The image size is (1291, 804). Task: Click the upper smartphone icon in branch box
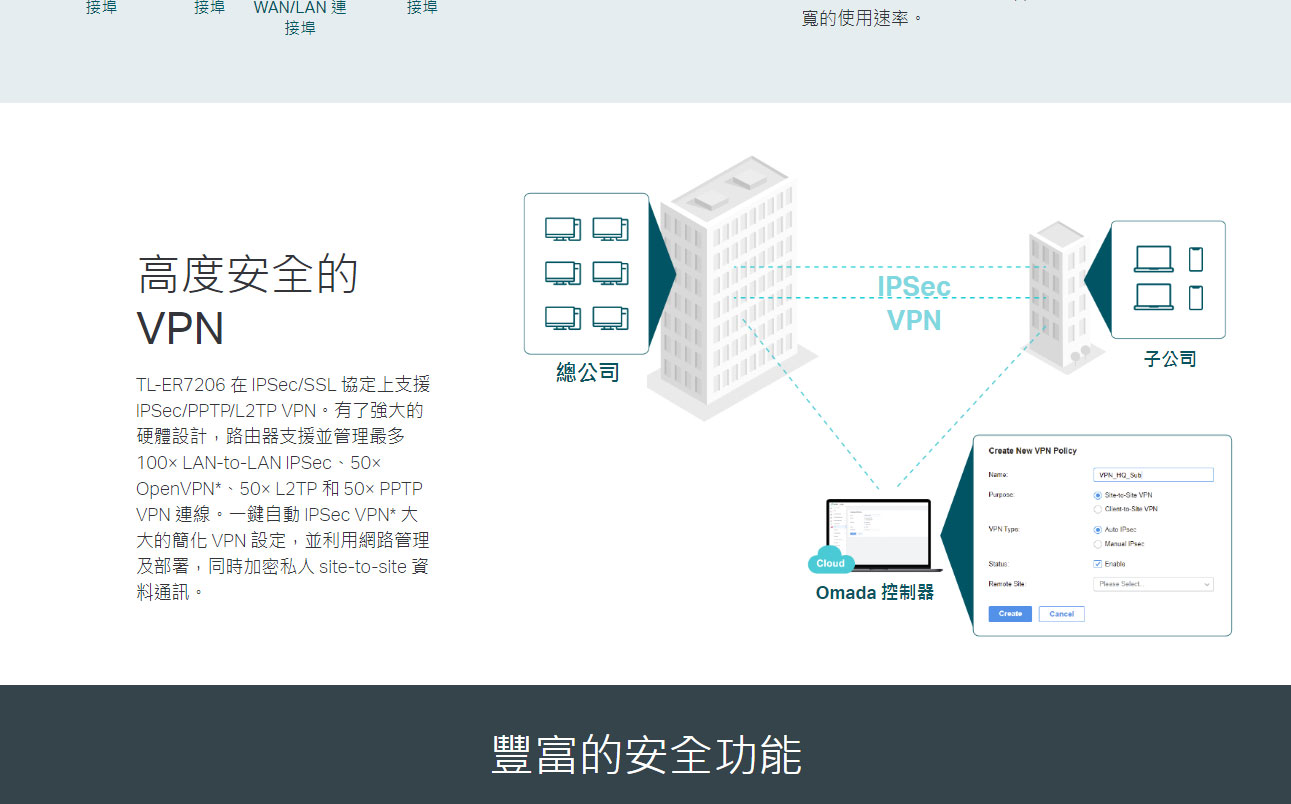1196,259
